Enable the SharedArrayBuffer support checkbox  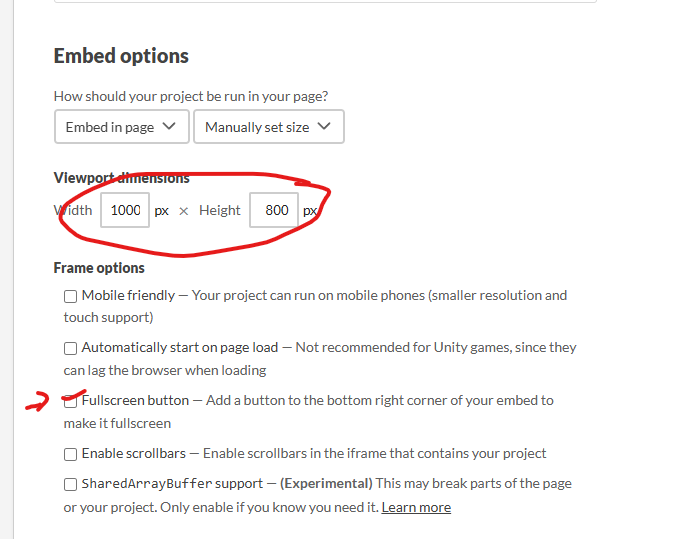tap(71, 484)
